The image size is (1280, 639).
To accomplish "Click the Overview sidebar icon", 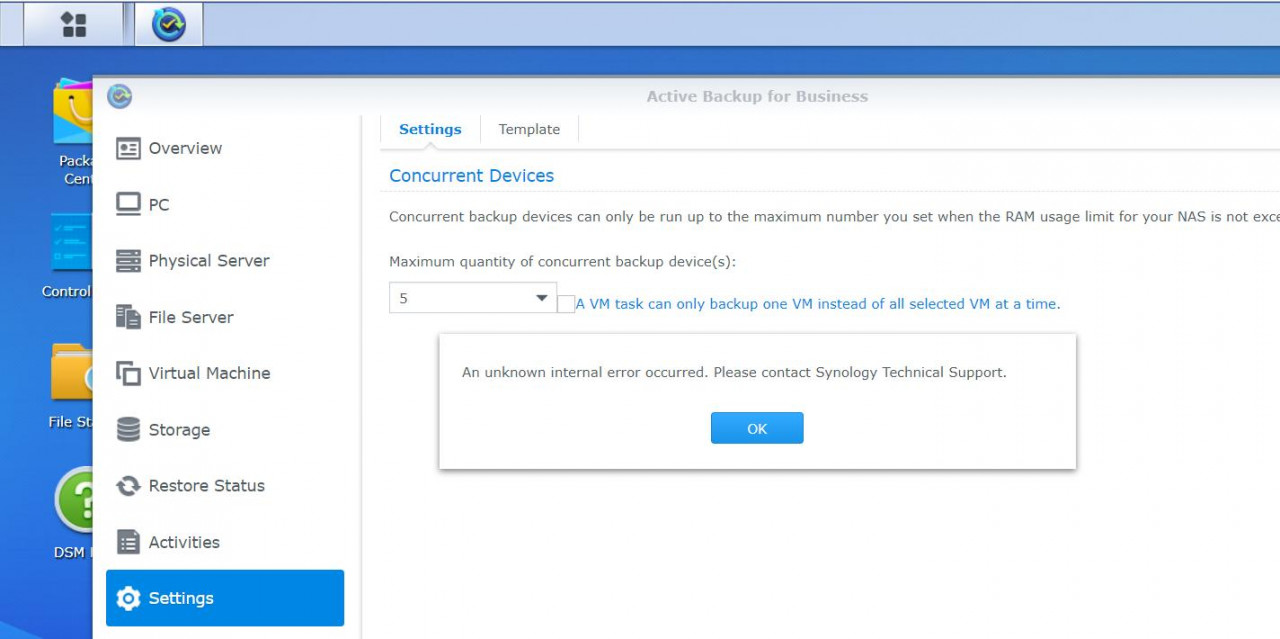I will click(128, 148).
